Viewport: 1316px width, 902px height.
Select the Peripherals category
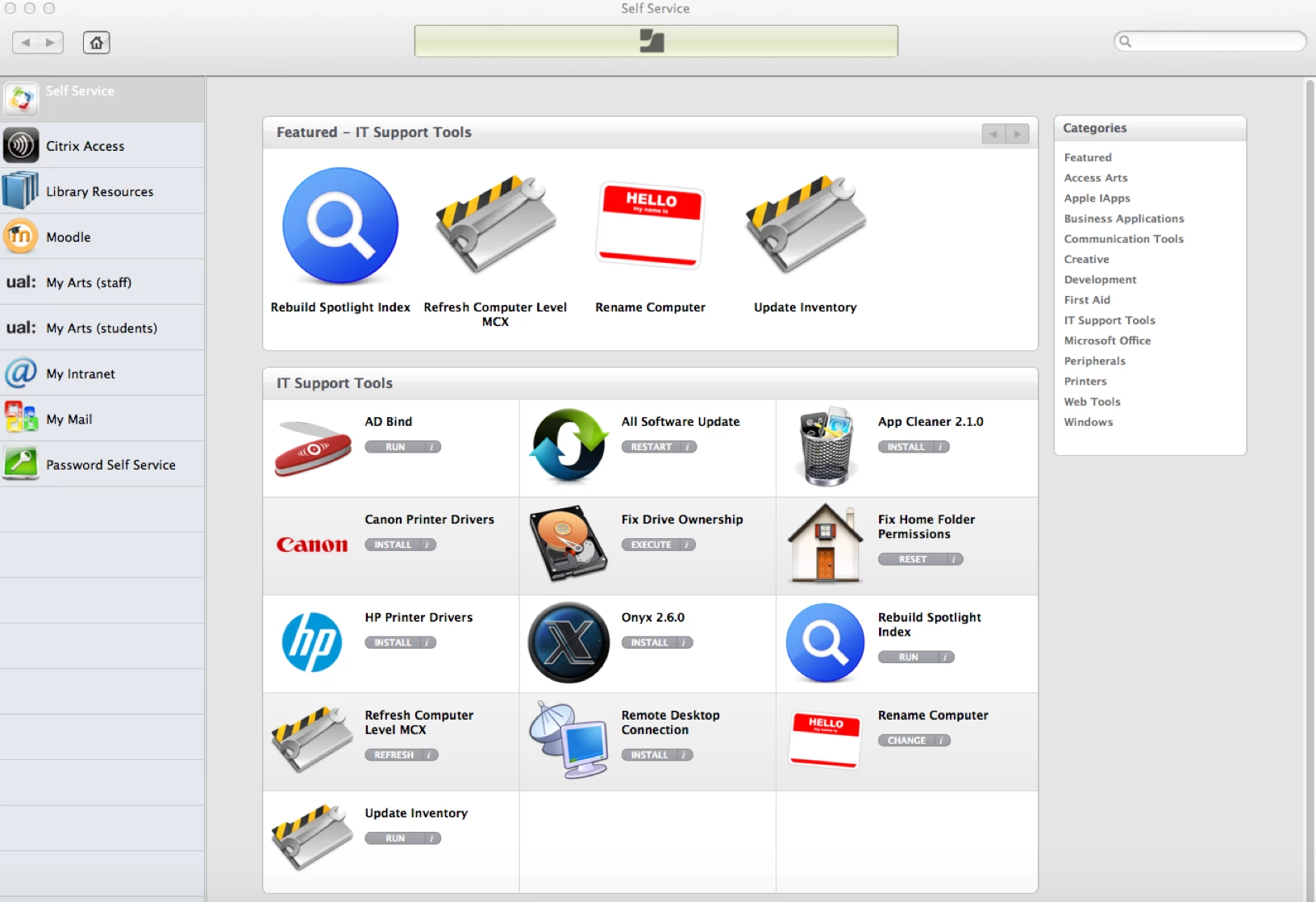[x=1094, y=361]
